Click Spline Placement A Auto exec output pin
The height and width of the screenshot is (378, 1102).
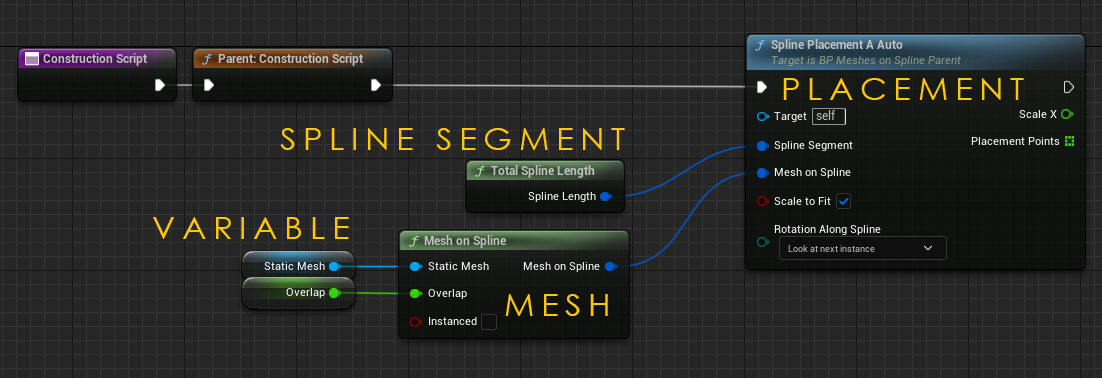(x=1069, y=87)
